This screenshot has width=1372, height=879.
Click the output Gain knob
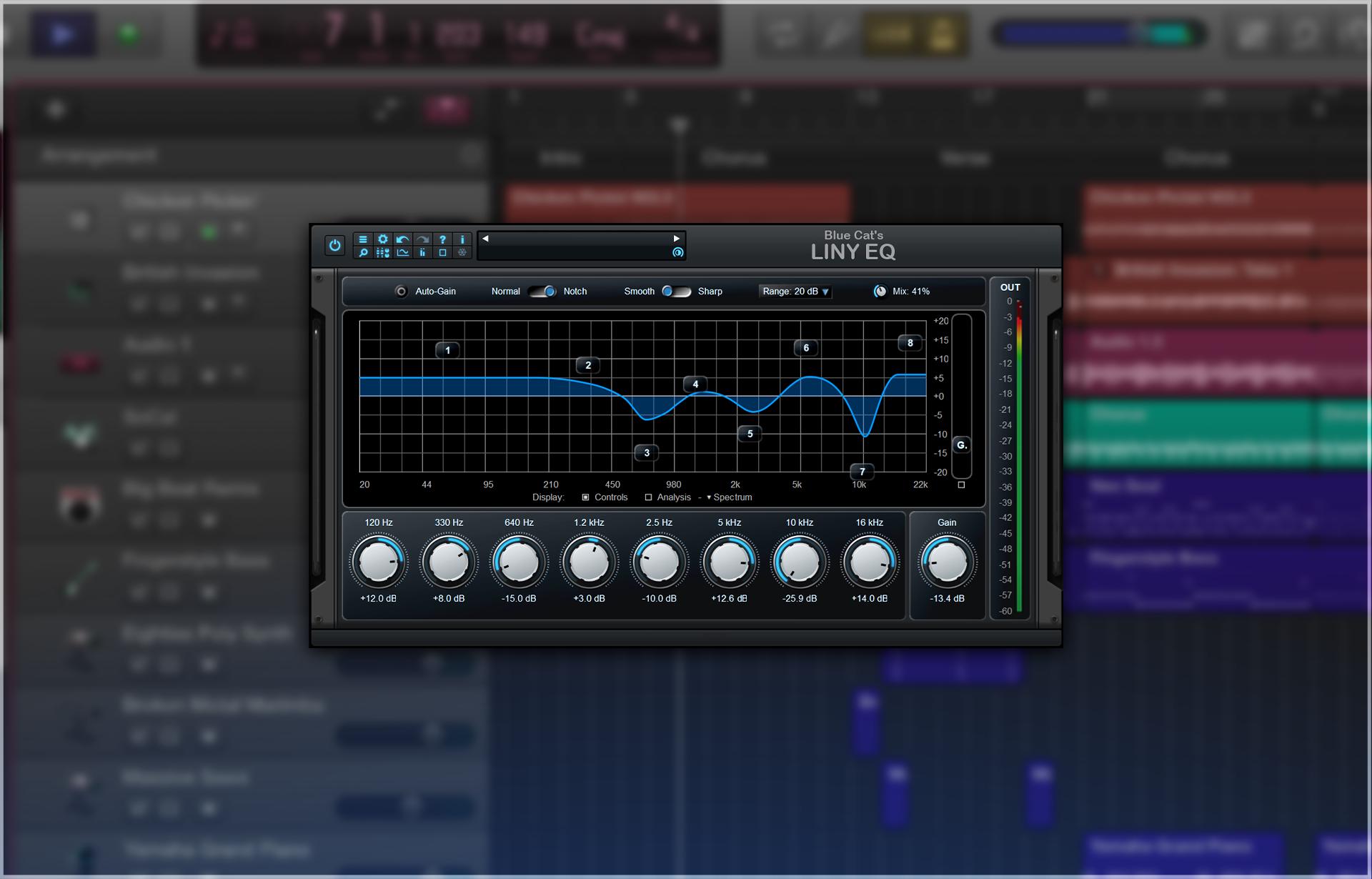pyautogui.click(x=947, y=562)
